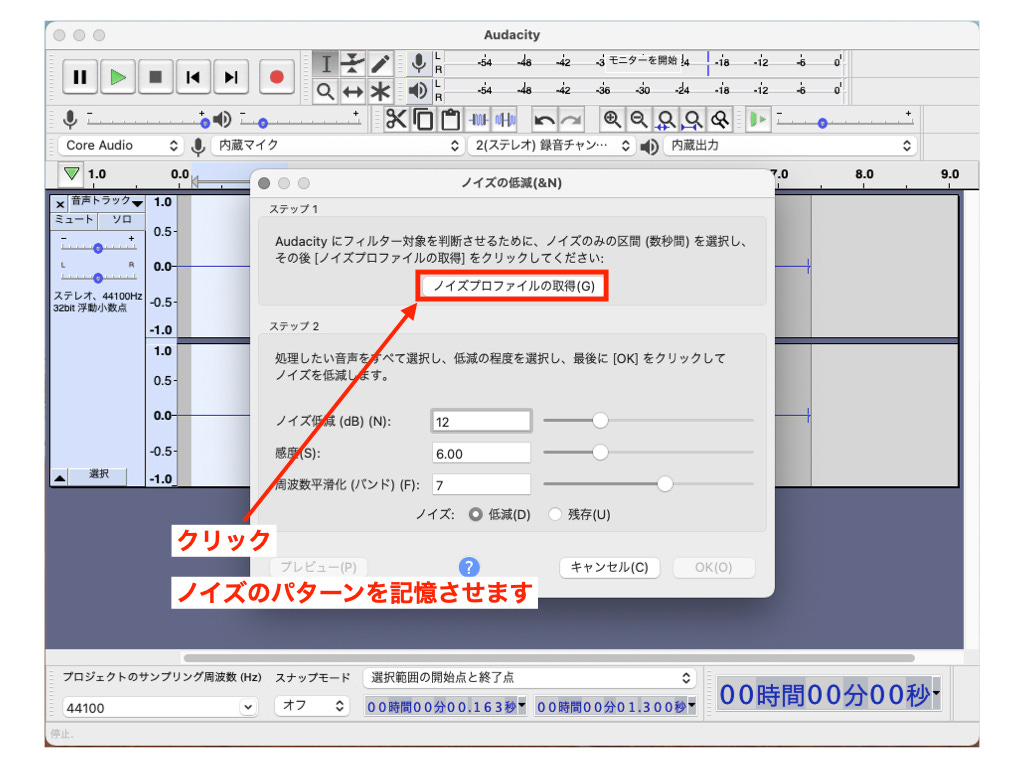Click the Silence audio icon
1024x768 pixels.
(505, 120)
